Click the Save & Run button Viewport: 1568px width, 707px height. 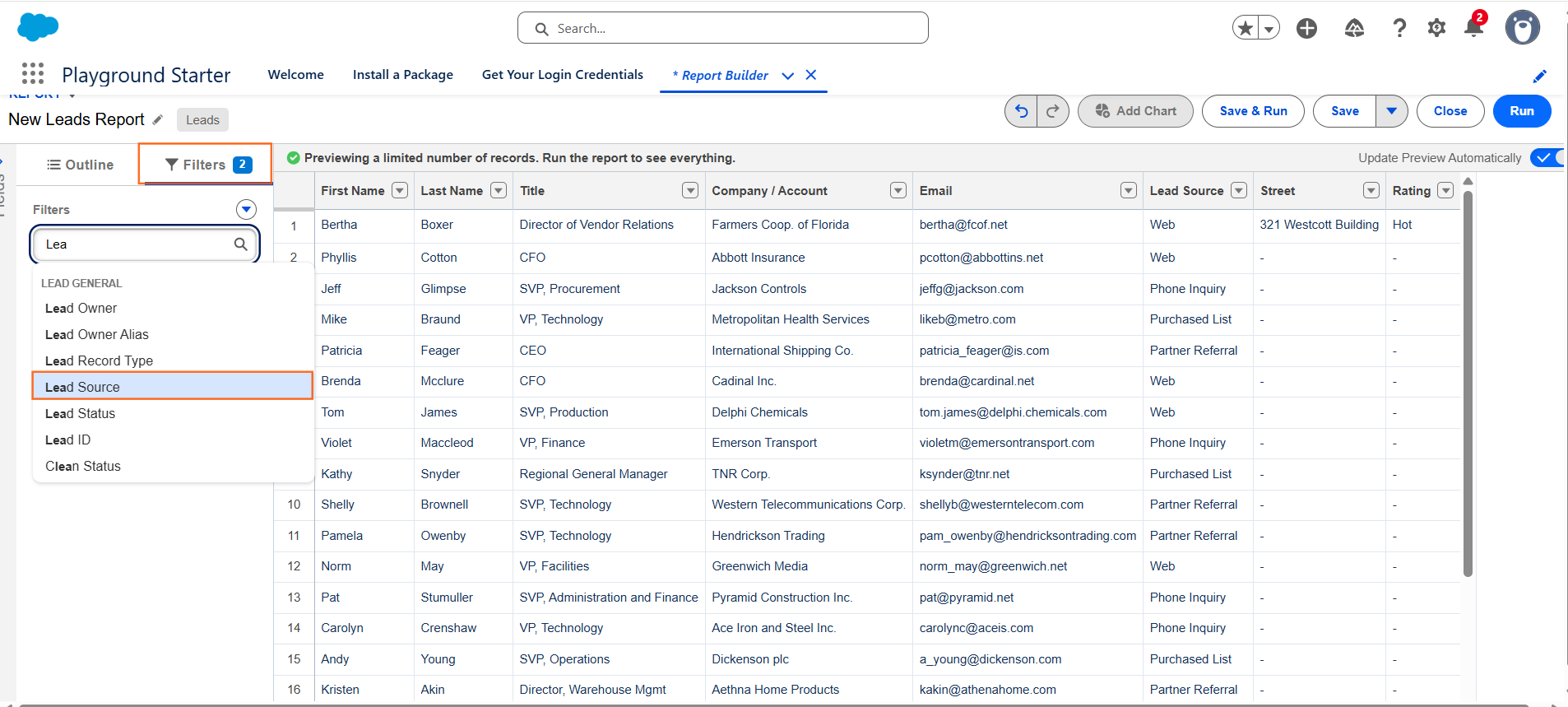pyautogui.click(x=1253, y=111)
